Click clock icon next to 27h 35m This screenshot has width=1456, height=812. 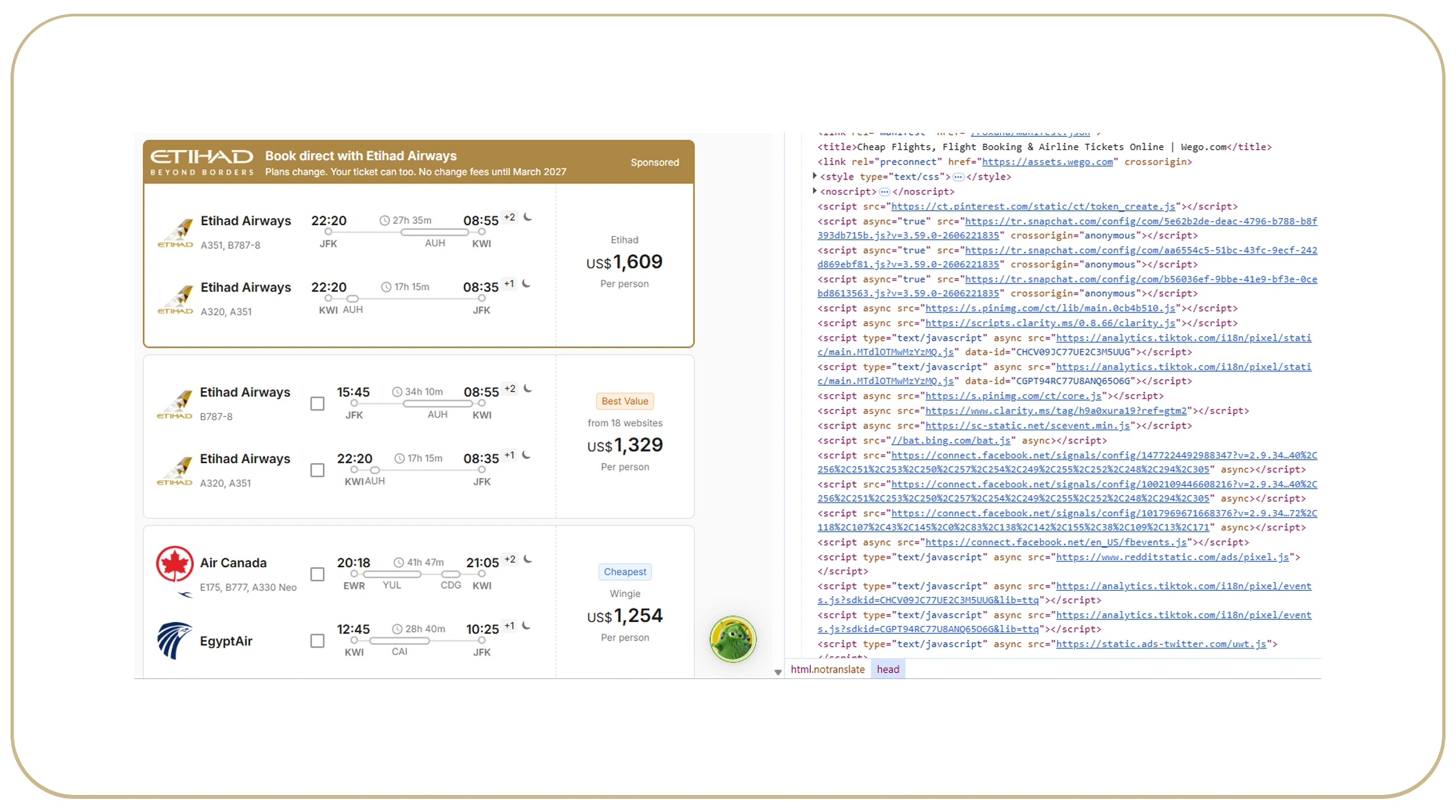(384, 221)
